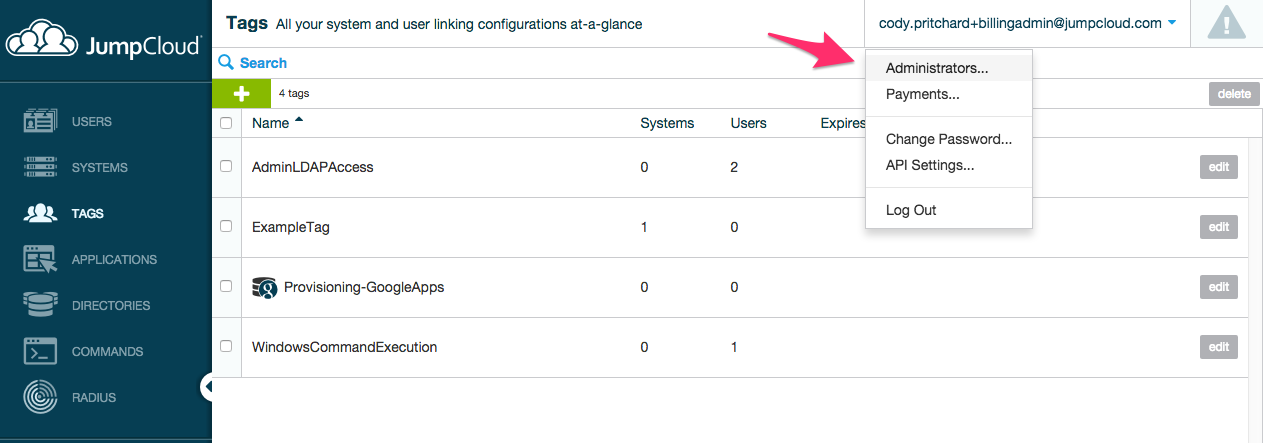Image resolution: width=1263 pixels, height=443 pixels.
Task: Go to DIRECTORIES in sidebar
Action: (x=111, y=306)
